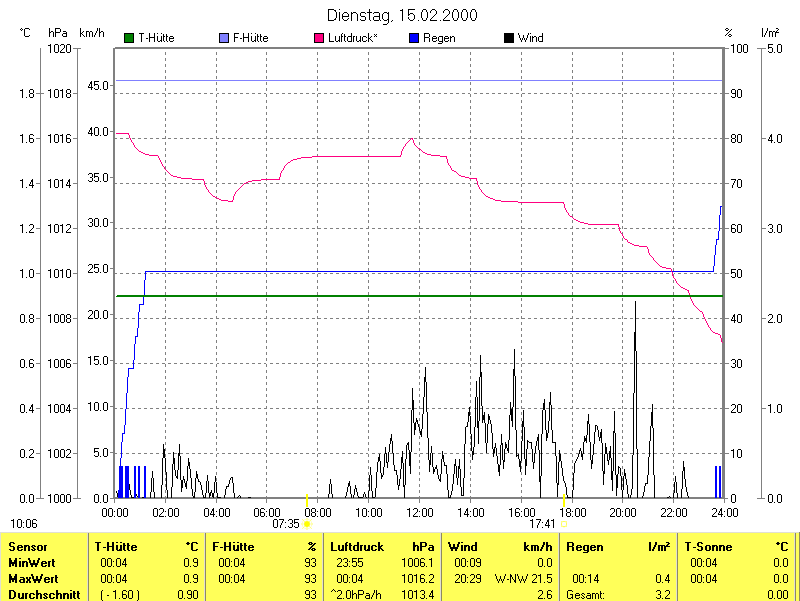The height and width of the screenshot is (601, 800).
Task: Click the pink Luftdruck legend swatch
Action: pos(320,38)
